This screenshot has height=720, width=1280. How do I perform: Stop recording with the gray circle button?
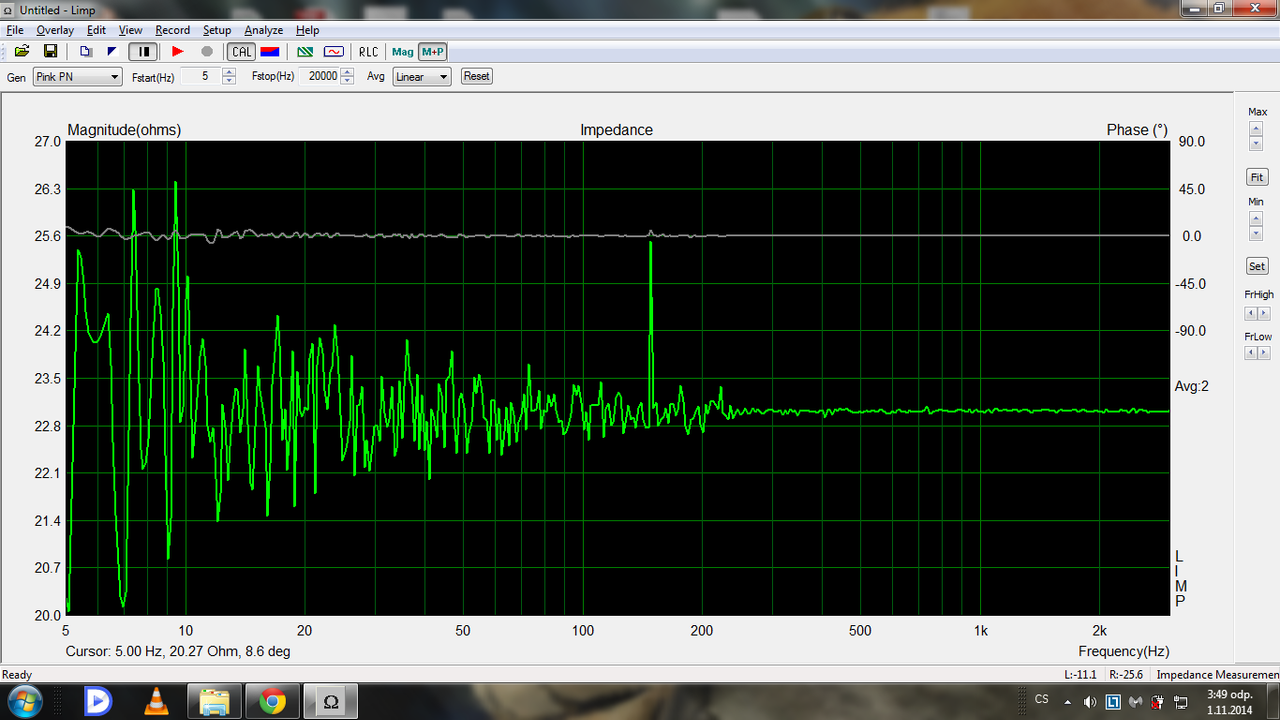pyautogui.click(x=207, y=51)
